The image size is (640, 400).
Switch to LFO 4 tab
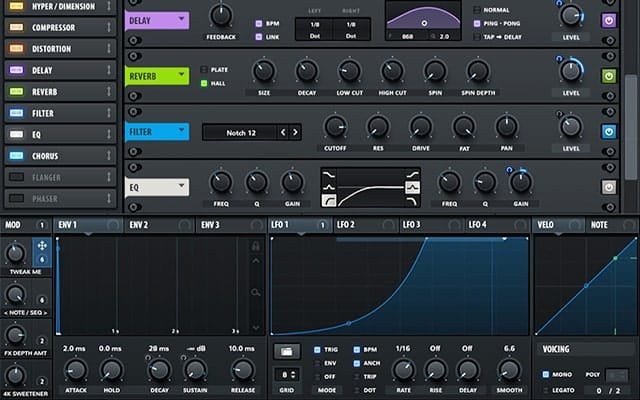click(x=498, y=225)
